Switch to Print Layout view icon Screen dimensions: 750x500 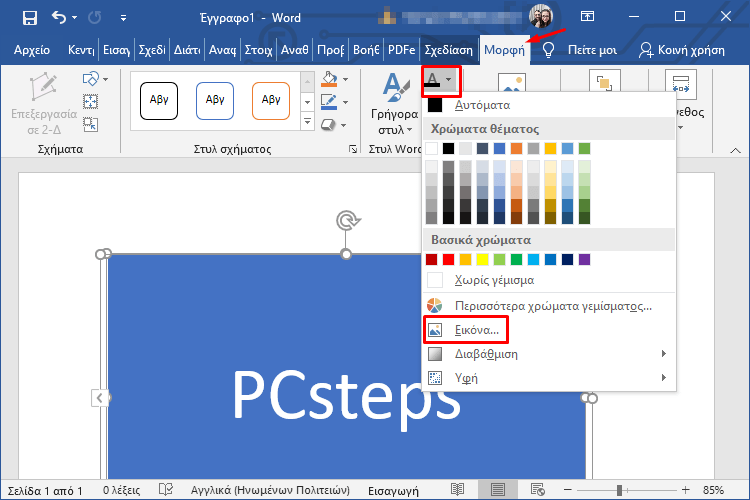497,489
